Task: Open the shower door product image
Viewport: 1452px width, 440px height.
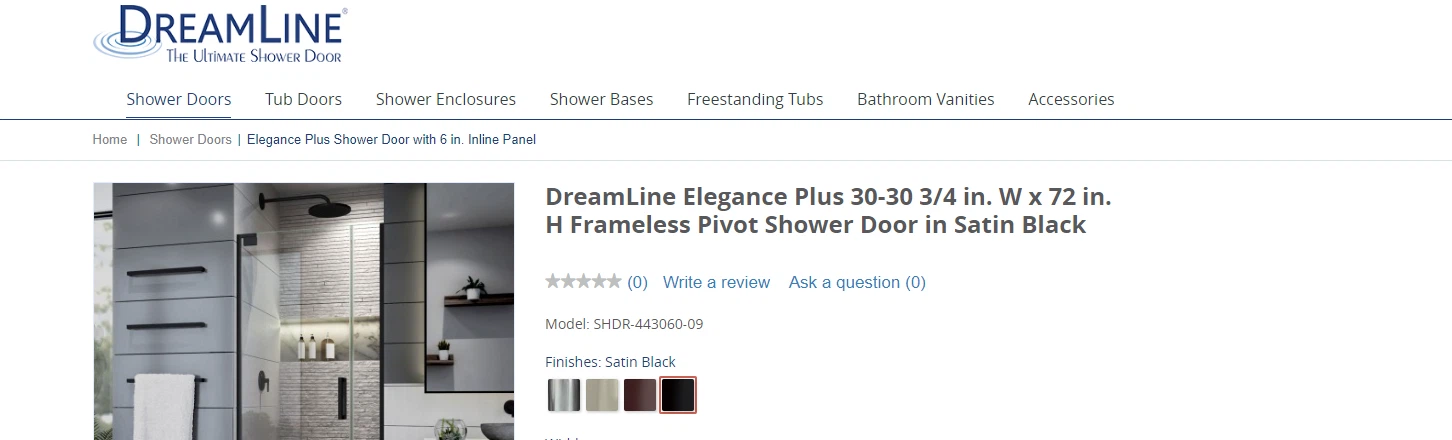Action: tap(303, 311)
